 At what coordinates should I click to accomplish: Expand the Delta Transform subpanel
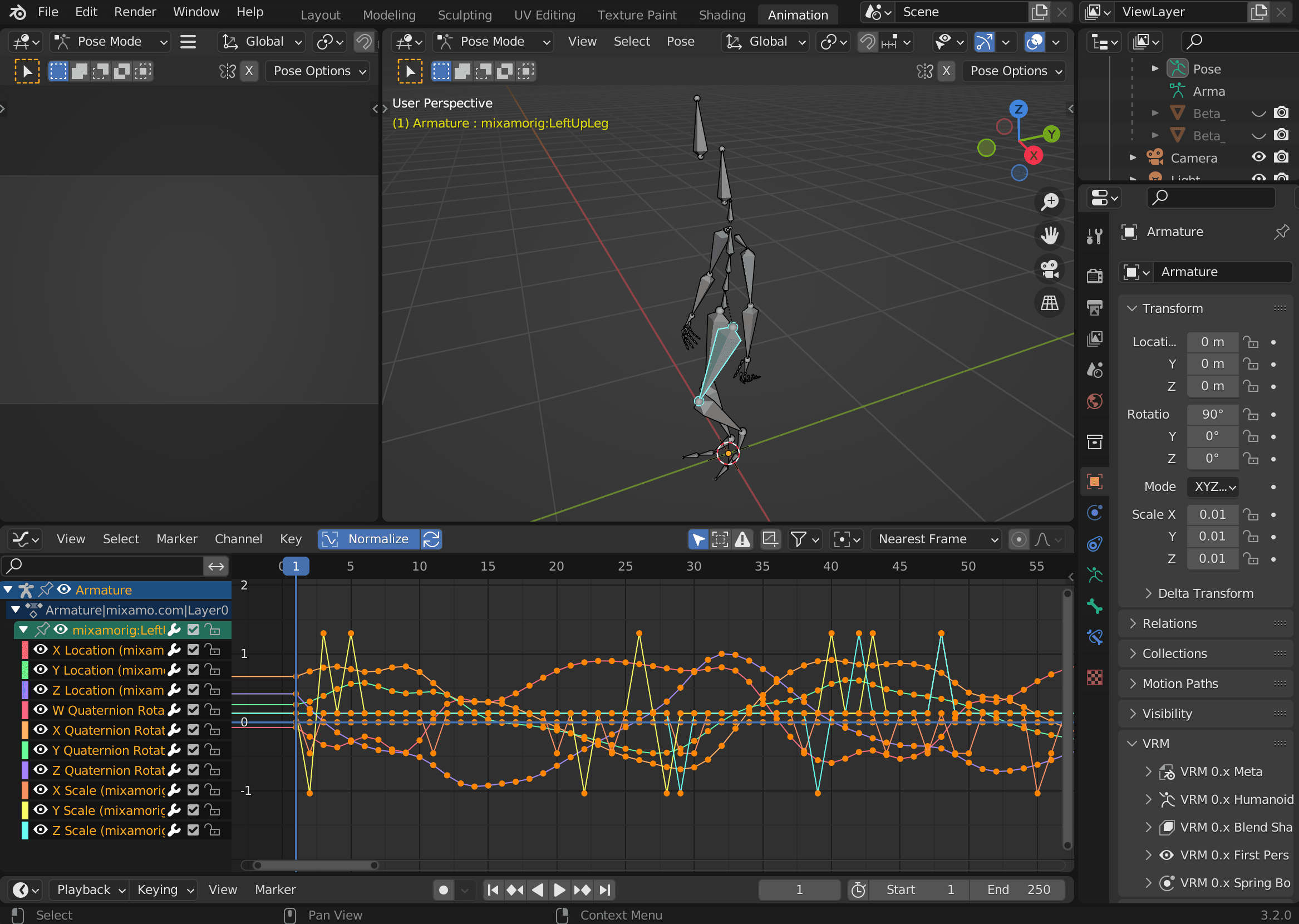[1204, 593]
